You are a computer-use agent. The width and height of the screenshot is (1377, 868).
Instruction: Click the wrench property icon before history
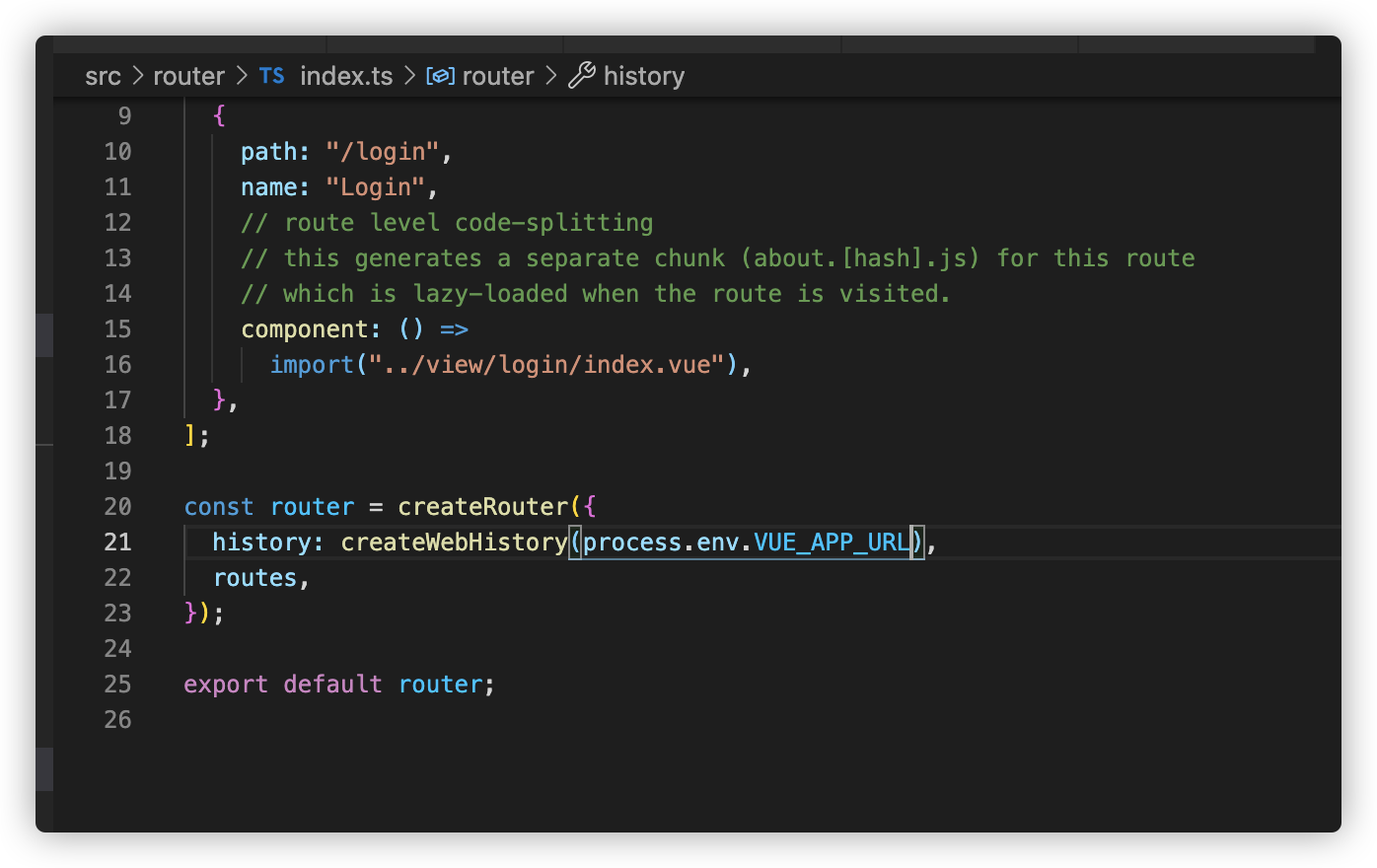tap(582, 76)
